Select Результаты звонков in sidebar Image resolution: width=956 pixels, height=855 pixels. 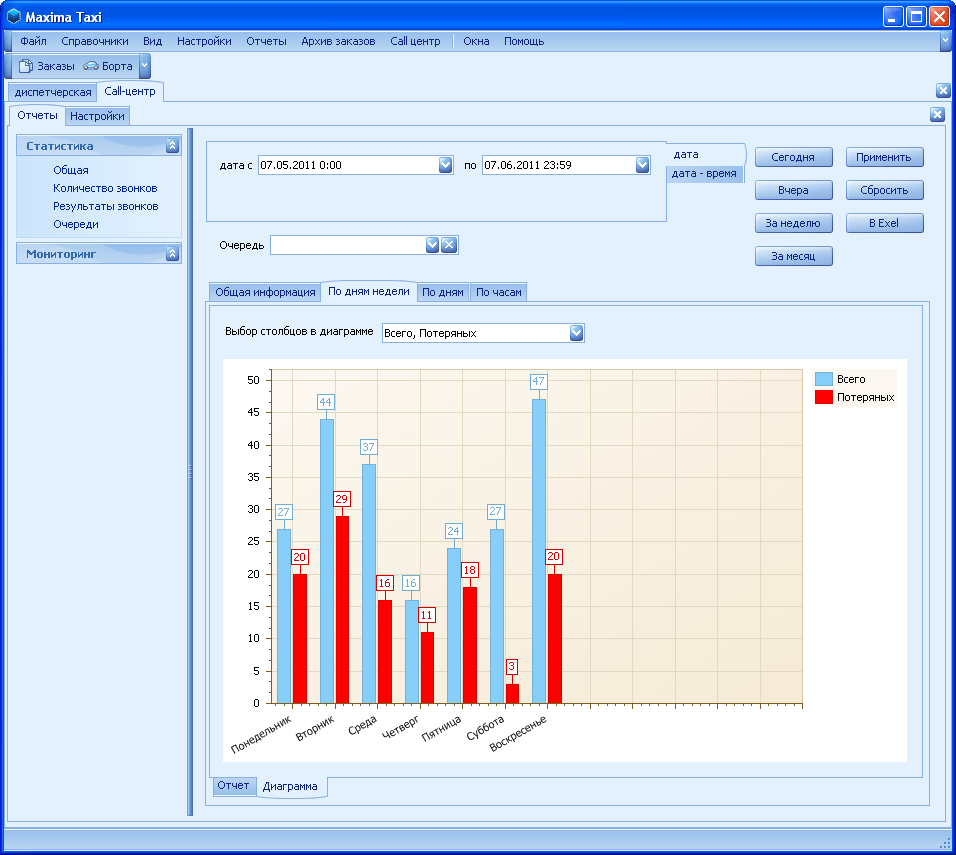point(105,206)
